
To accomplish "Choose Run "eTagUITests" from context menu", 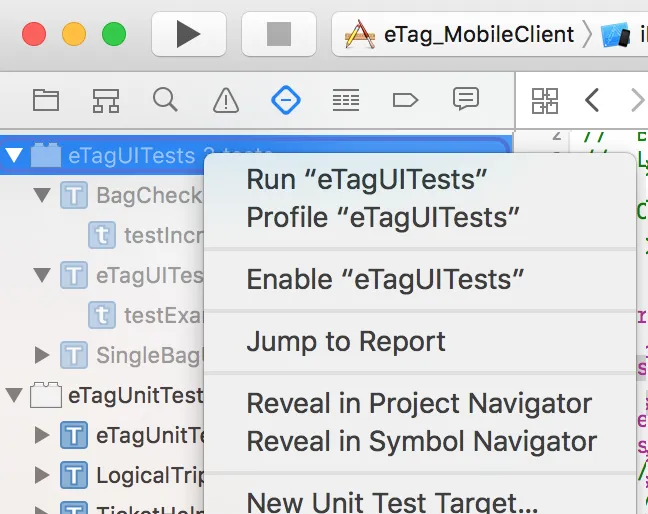I will click(366, 181).
